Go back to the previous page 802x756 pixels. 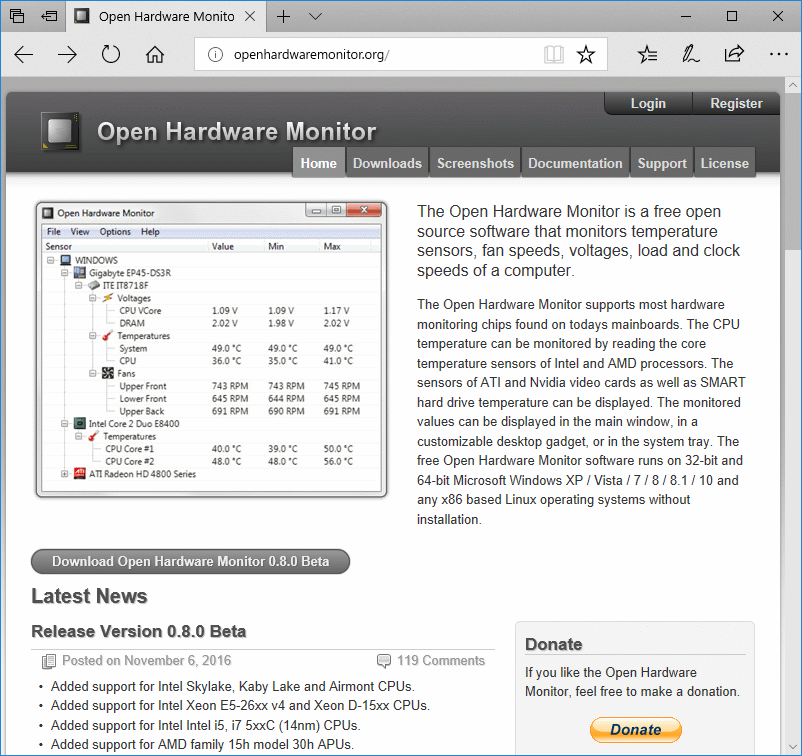pos(24,54)
